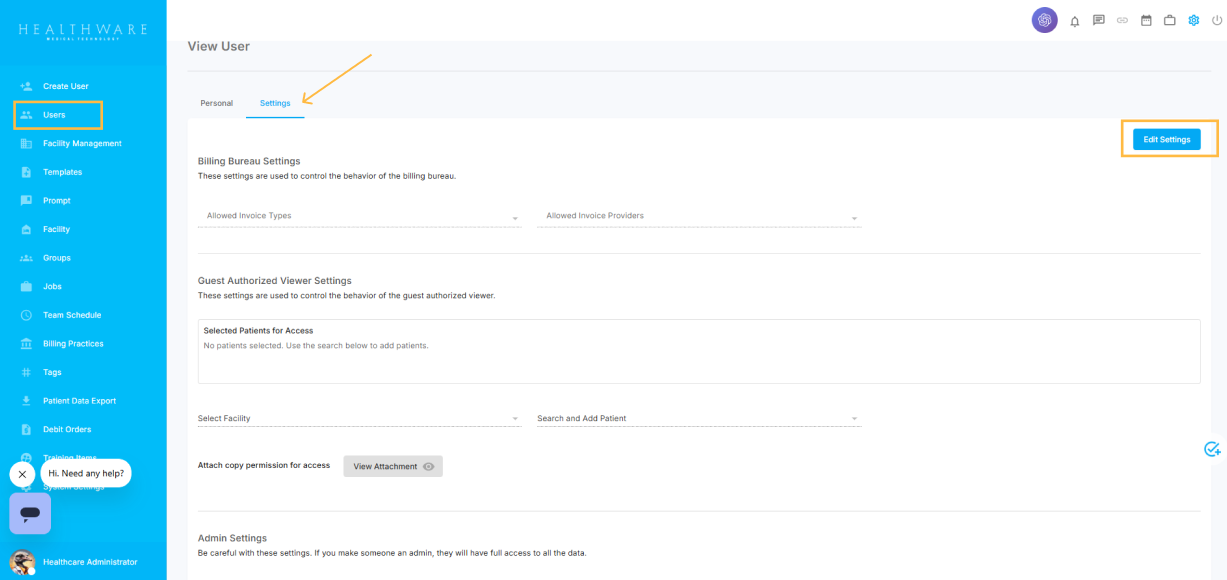Expand the Allowed Invoice Types dropdown

point(359,216)
